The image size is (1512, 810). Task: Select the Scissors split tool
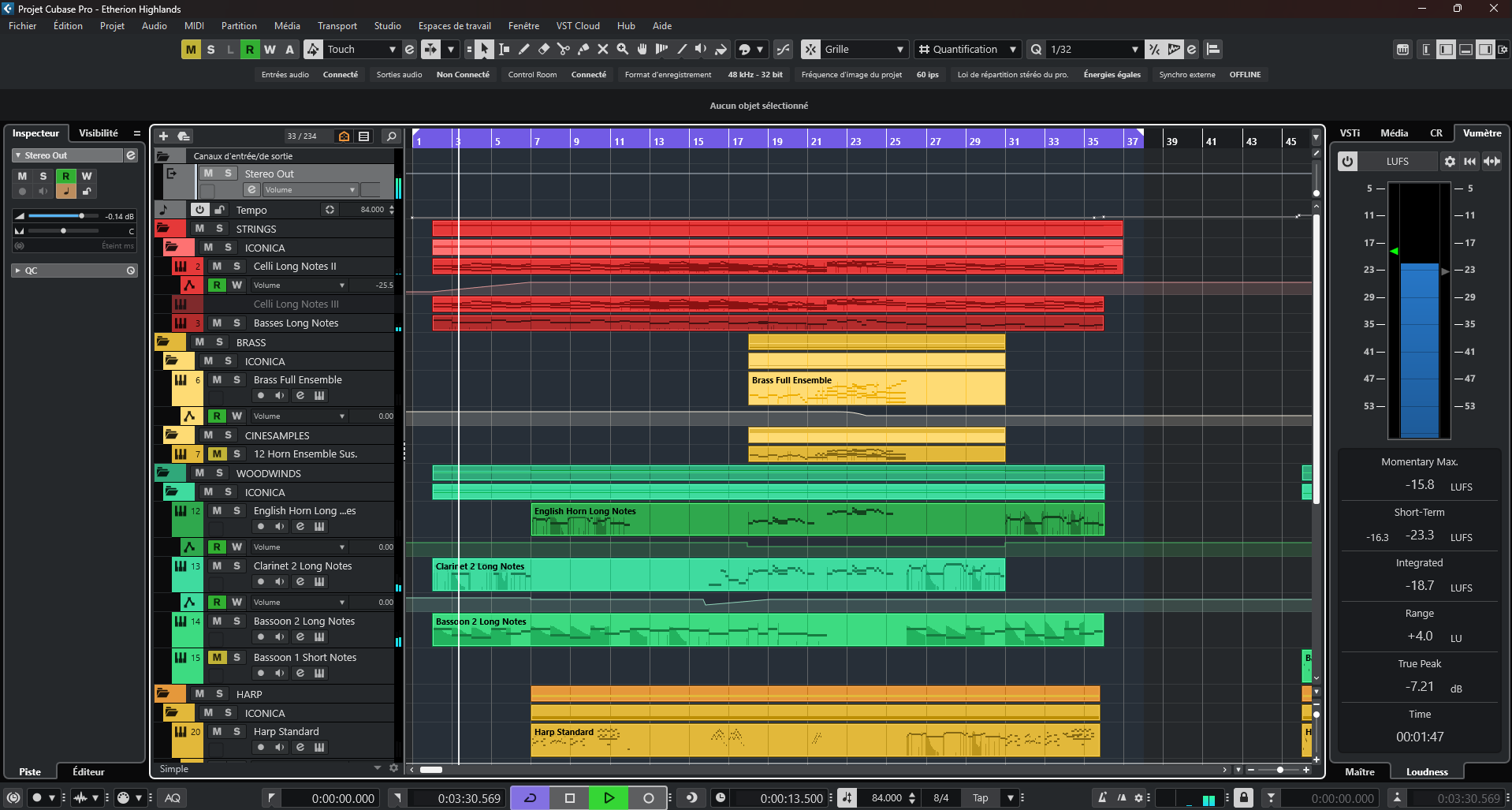pyautogui.click(x=563, y=50)
